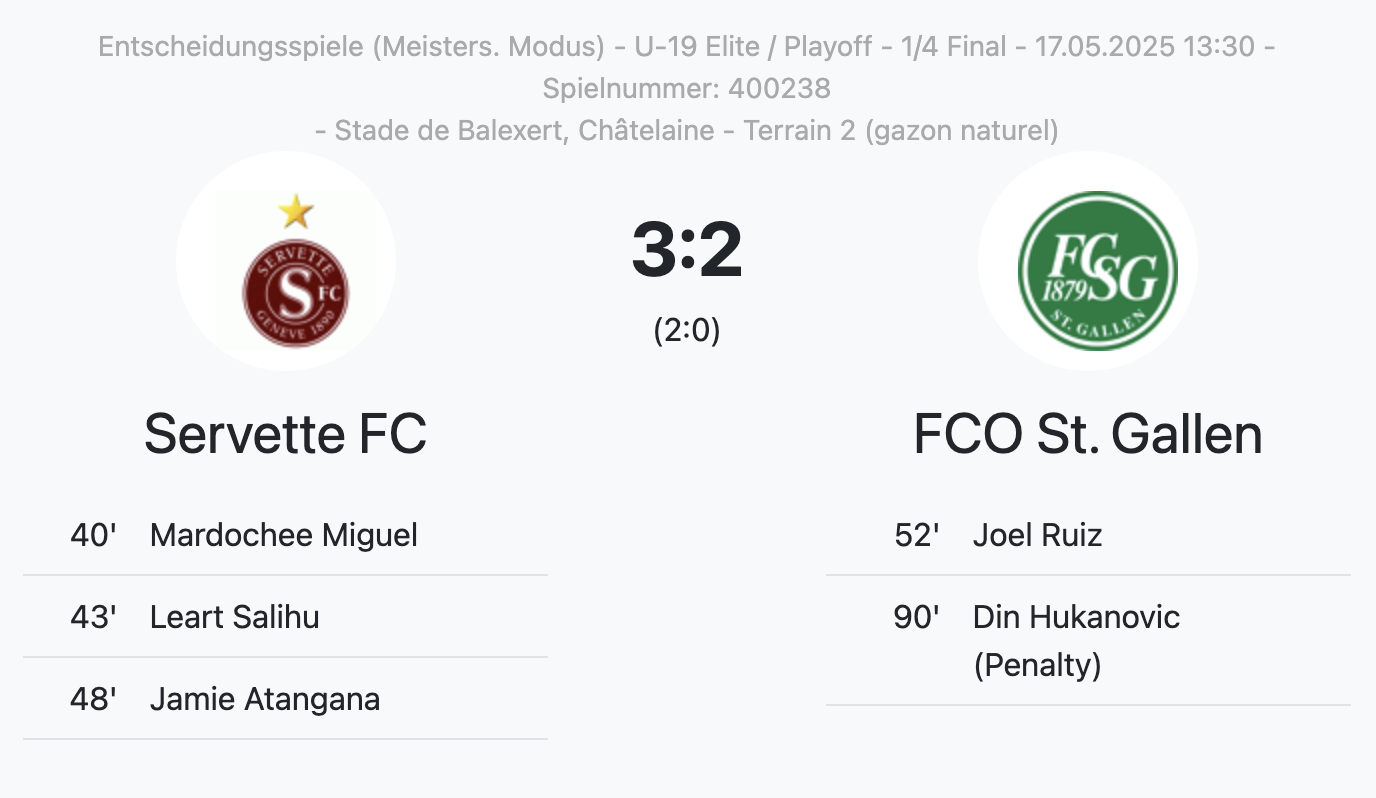Open Jamie Atangana goal entry
The image size is (1376, 798).
coord(265,699)
